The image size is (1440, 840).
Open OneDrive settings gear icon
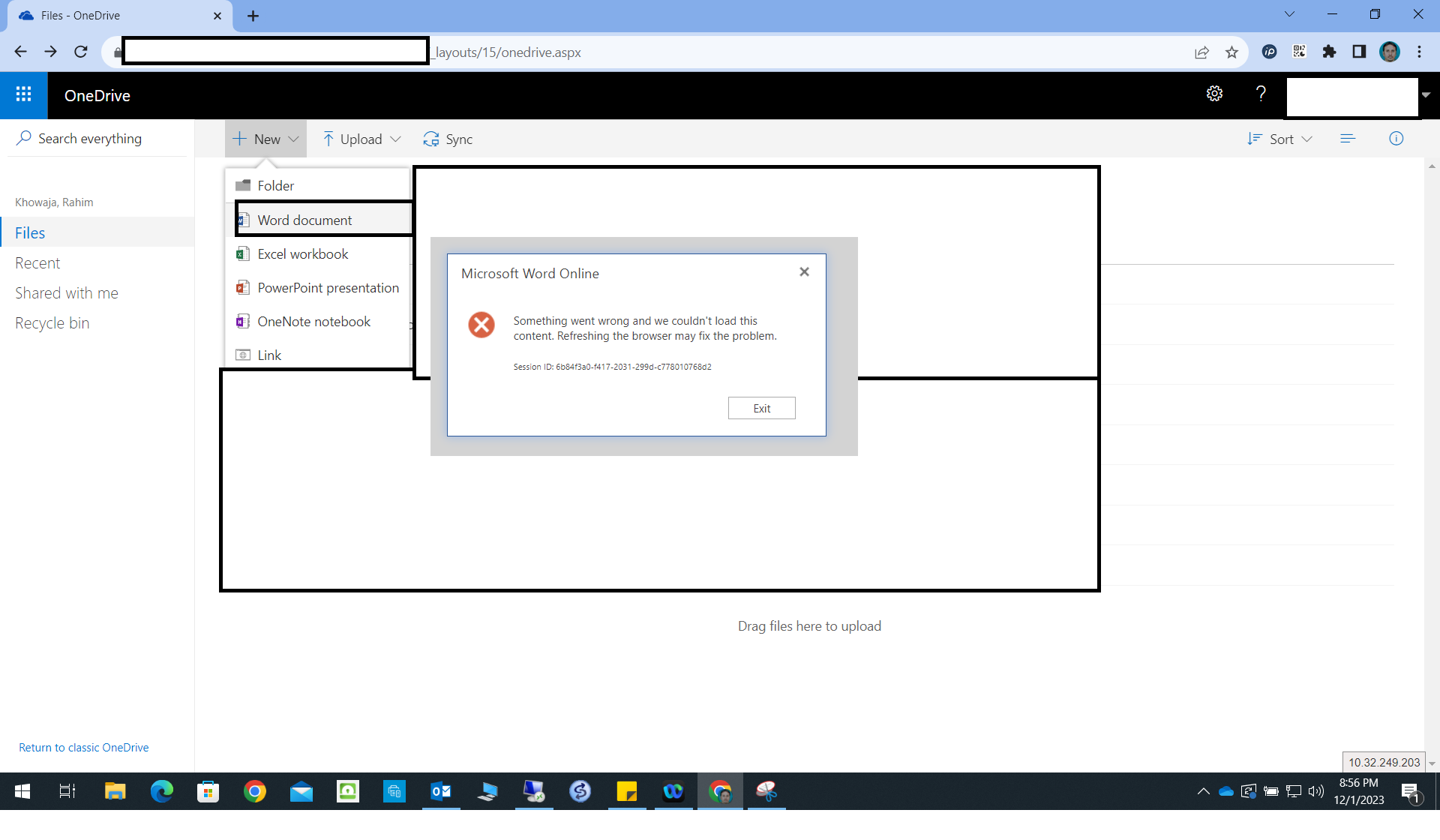(1214, 94)
